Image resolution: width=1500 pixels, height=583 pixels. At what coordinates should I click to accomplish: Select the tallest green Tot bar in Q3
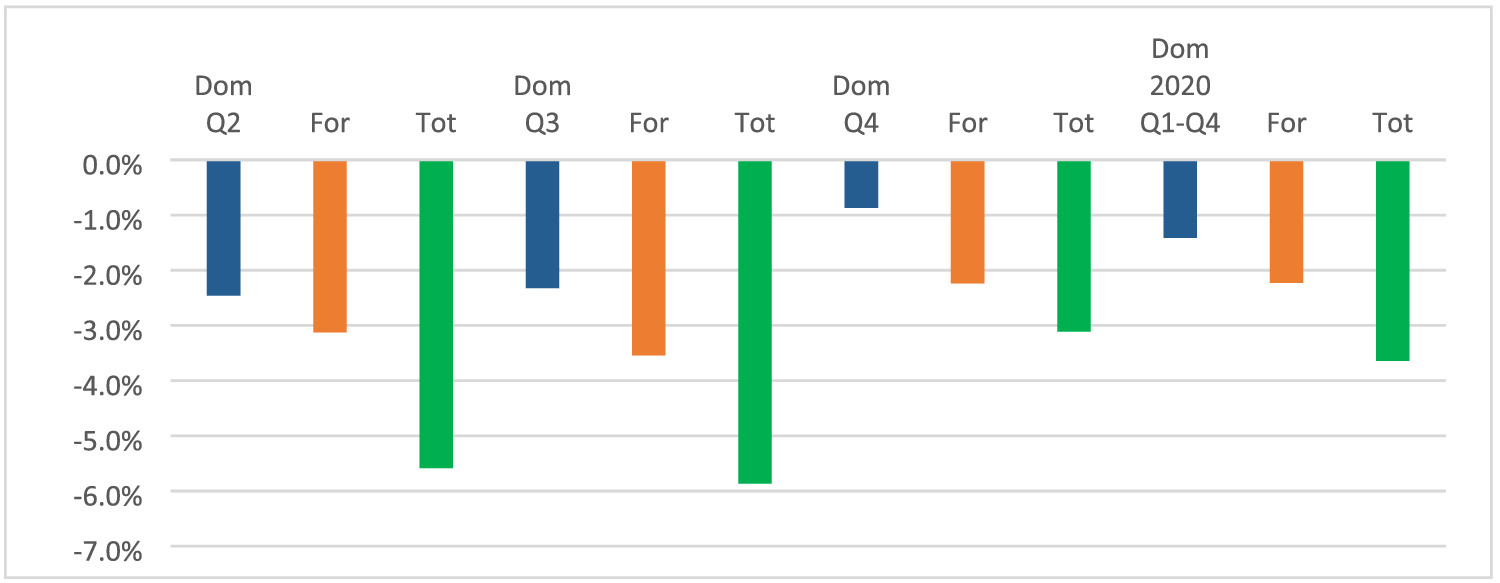click(755, 322)
